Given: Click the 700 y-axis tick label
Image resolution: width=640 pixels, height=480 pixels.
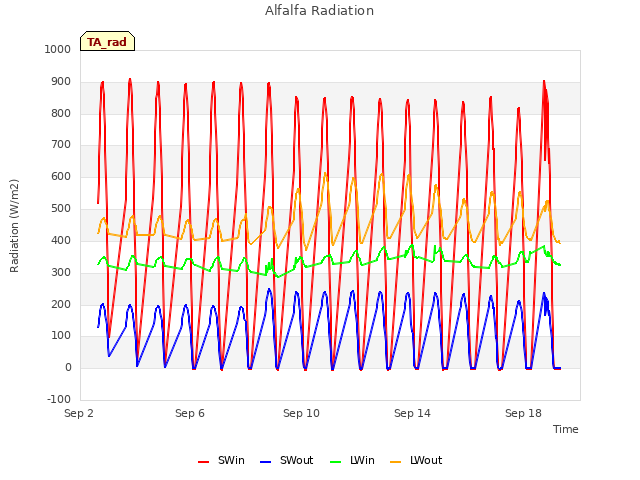Looking at the screenshot, I should 61,144.
